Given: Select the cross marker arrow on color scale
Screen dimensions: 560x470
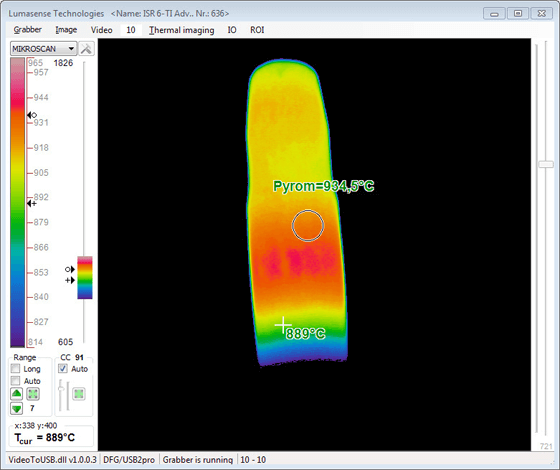Looking at the screenshot, I should click(x=32, y=203).
